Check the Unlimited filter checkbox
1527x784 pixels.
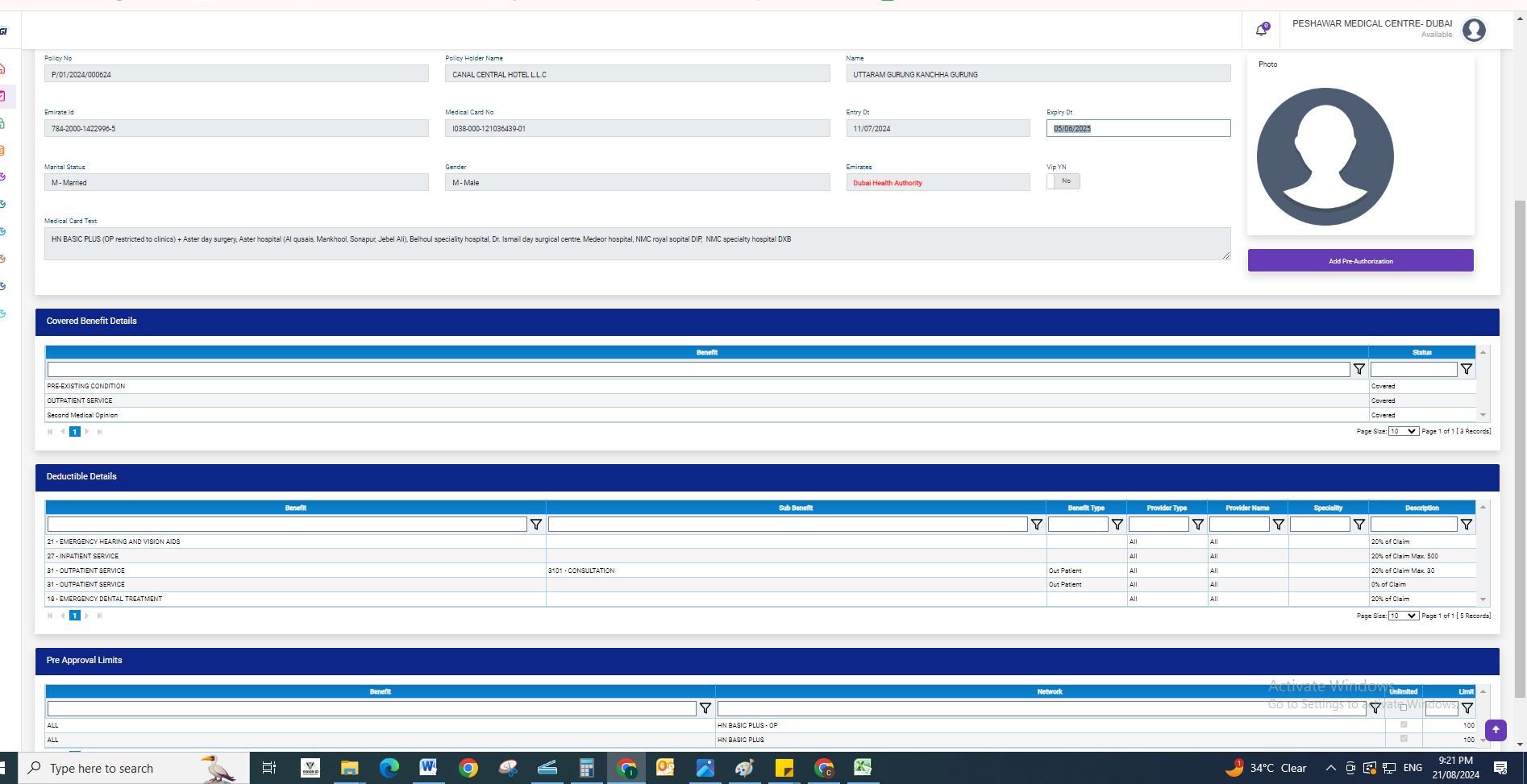[1404, 707]
